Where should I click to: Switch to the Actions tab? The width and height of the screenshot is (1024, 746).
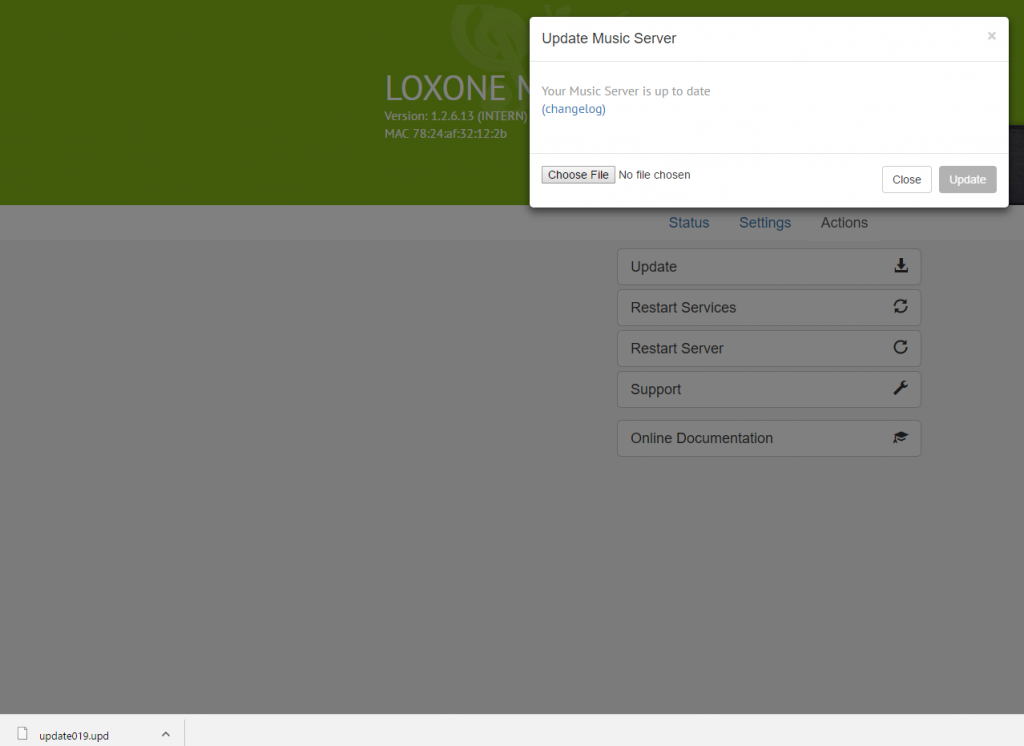(843, 222)
